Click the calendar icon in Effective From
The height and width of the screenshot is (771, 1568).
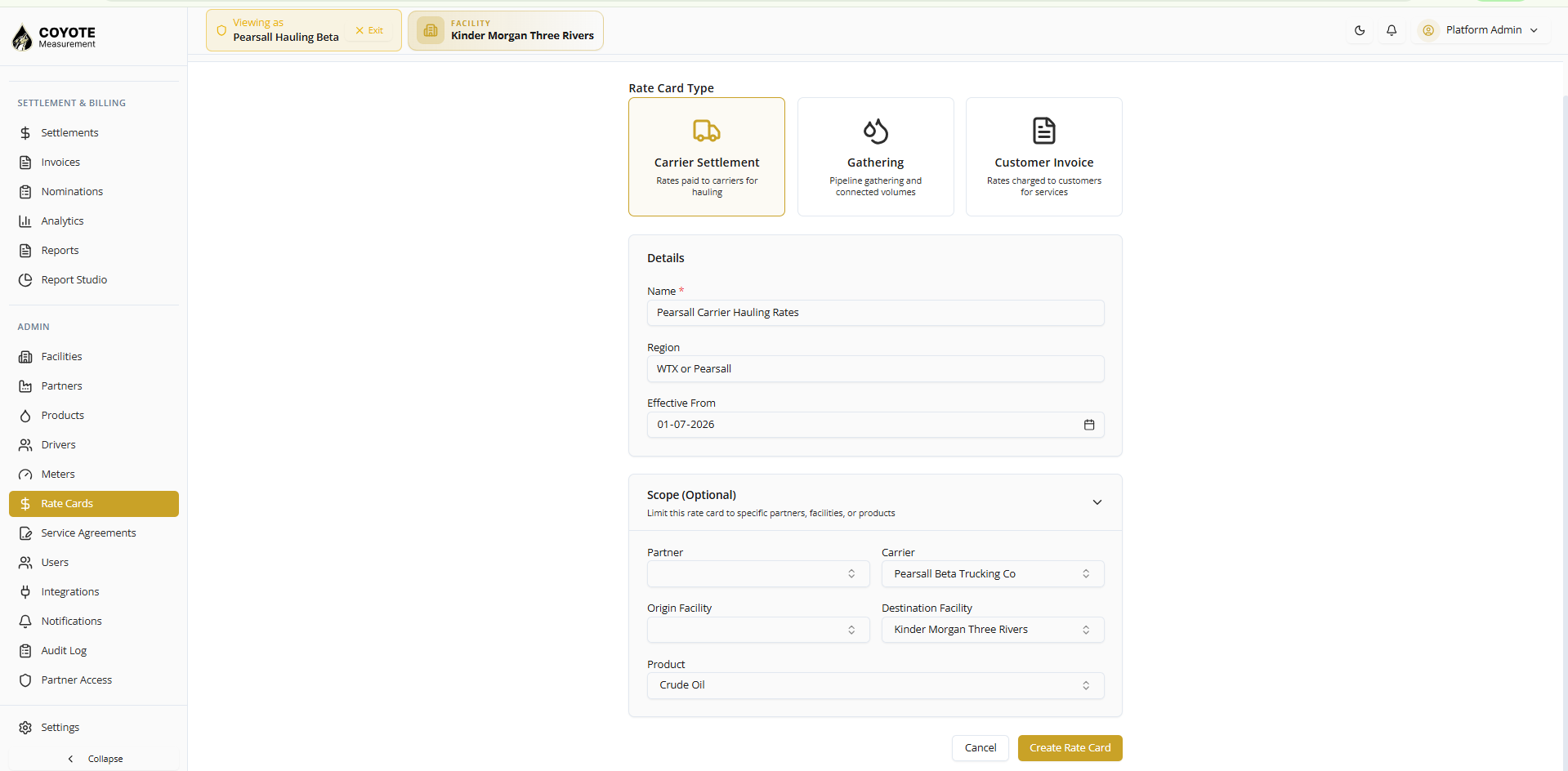(1089, 425)
